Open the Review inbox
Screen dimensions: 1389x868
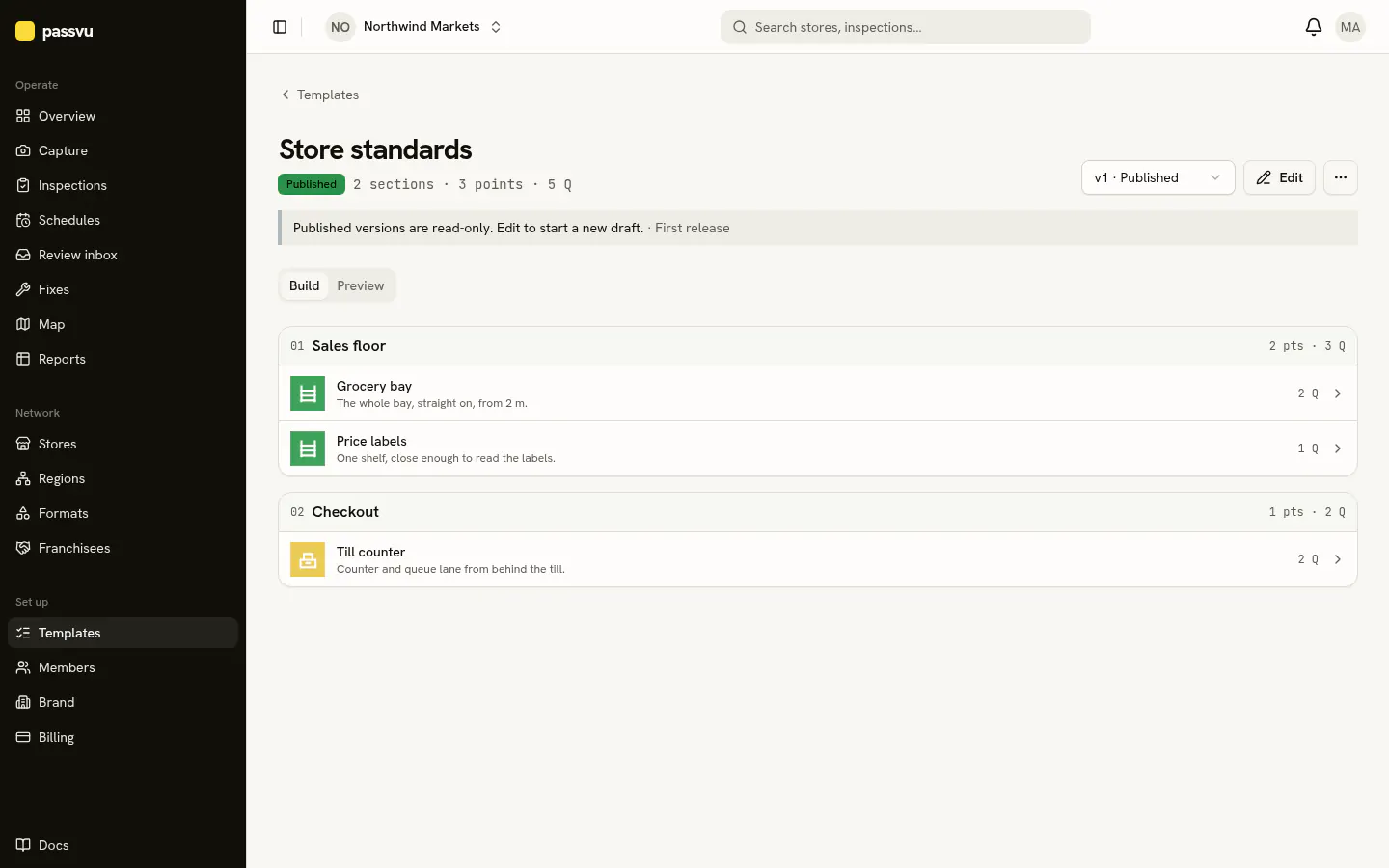123,255
